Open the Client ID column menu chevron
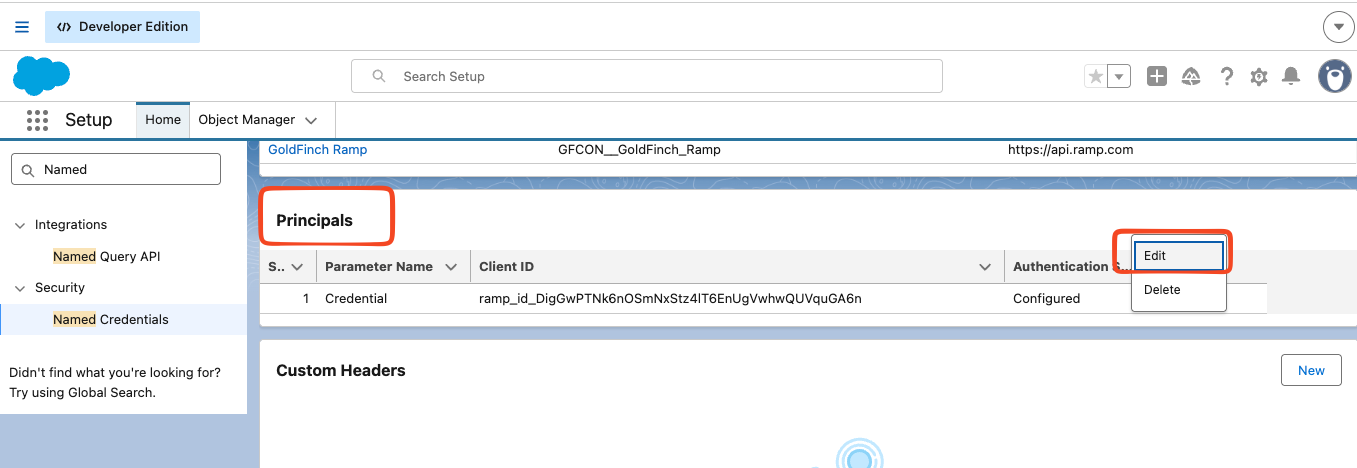This screenshot has width=1357, height=468. 984,267
